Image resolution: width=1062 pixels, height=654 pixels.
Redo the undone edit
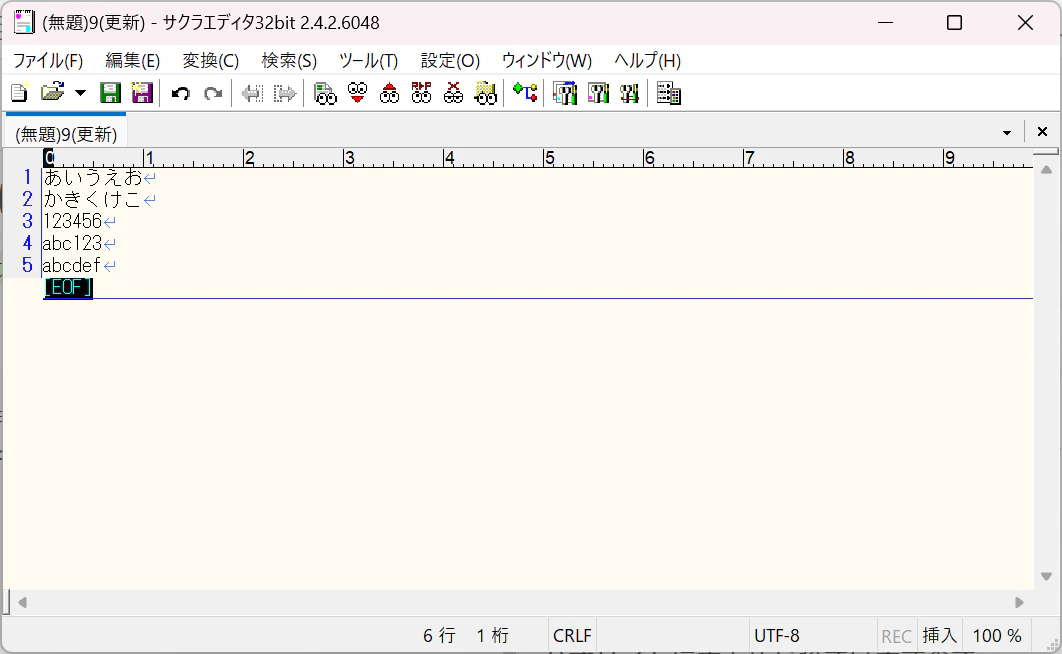tap(213, 93)
